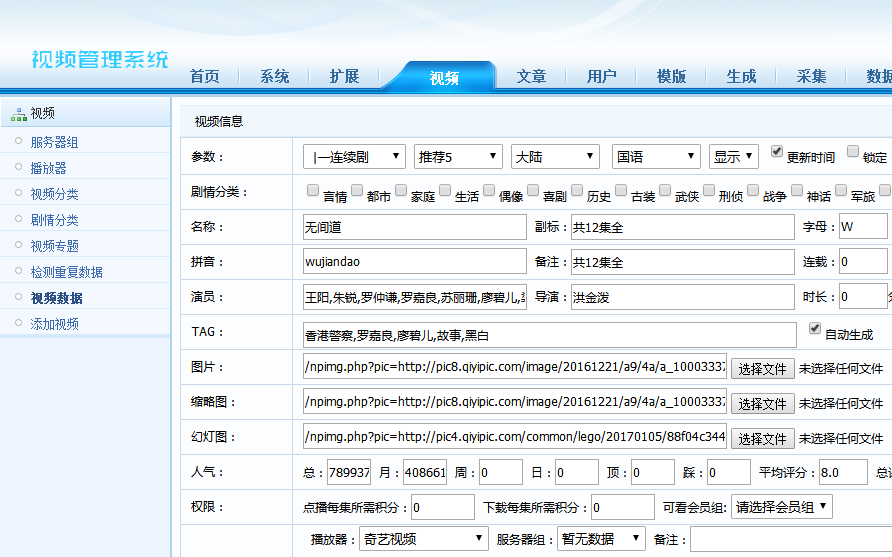
Task: Click the 月 popularity field 408661
Action: pos(425,472)
